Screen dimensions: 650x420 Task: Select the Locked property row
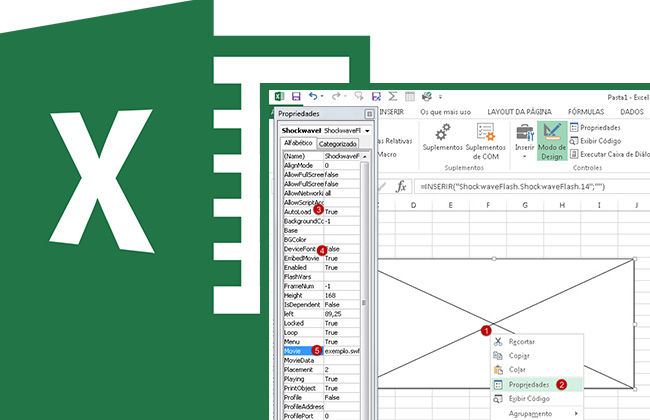[x=321, y=323]
